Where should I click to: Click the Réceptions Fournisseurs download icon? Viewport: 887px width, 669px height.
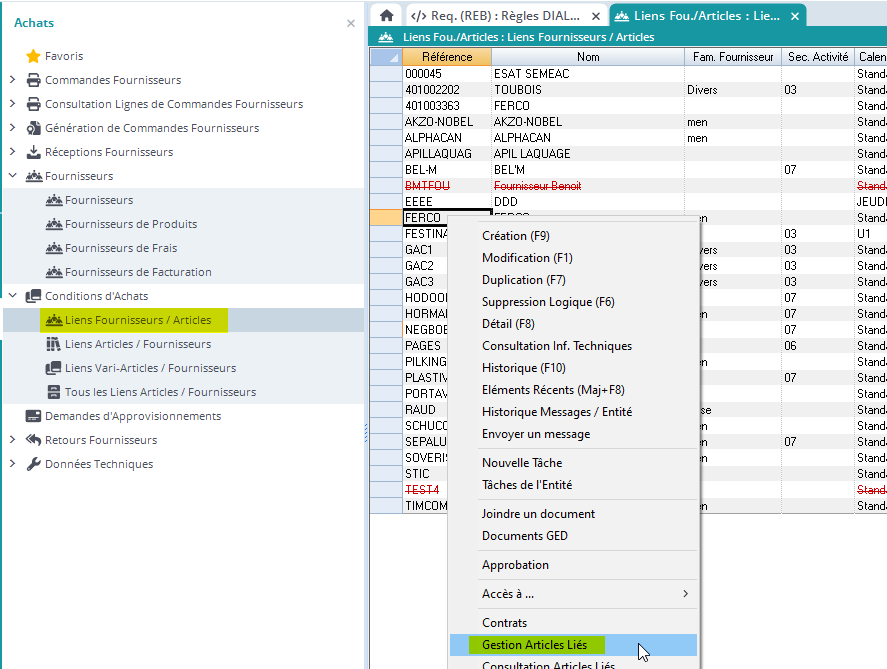(x=33, y=152)
